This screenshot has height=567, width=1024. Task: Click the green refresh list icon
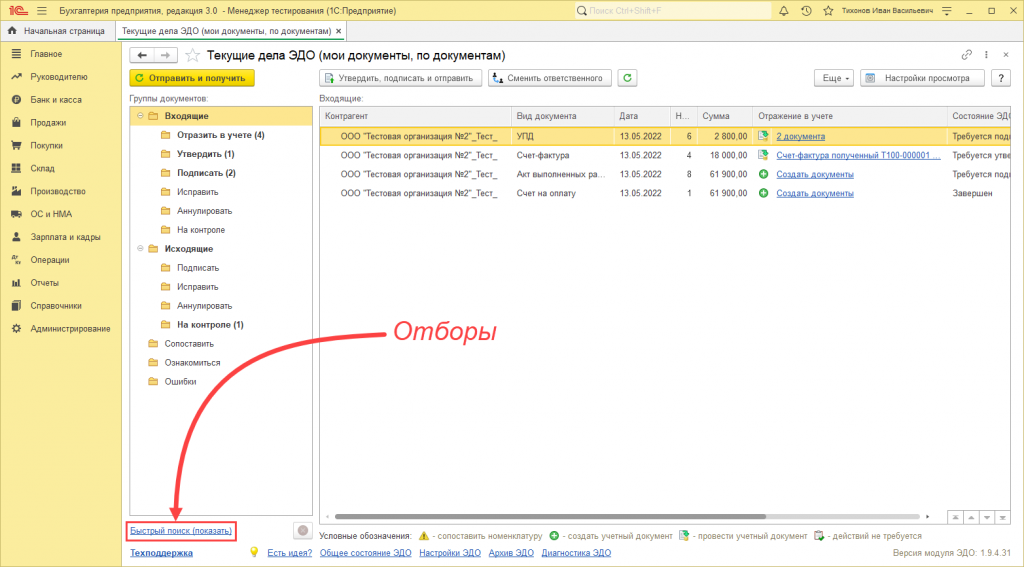(x=627, y=78)
